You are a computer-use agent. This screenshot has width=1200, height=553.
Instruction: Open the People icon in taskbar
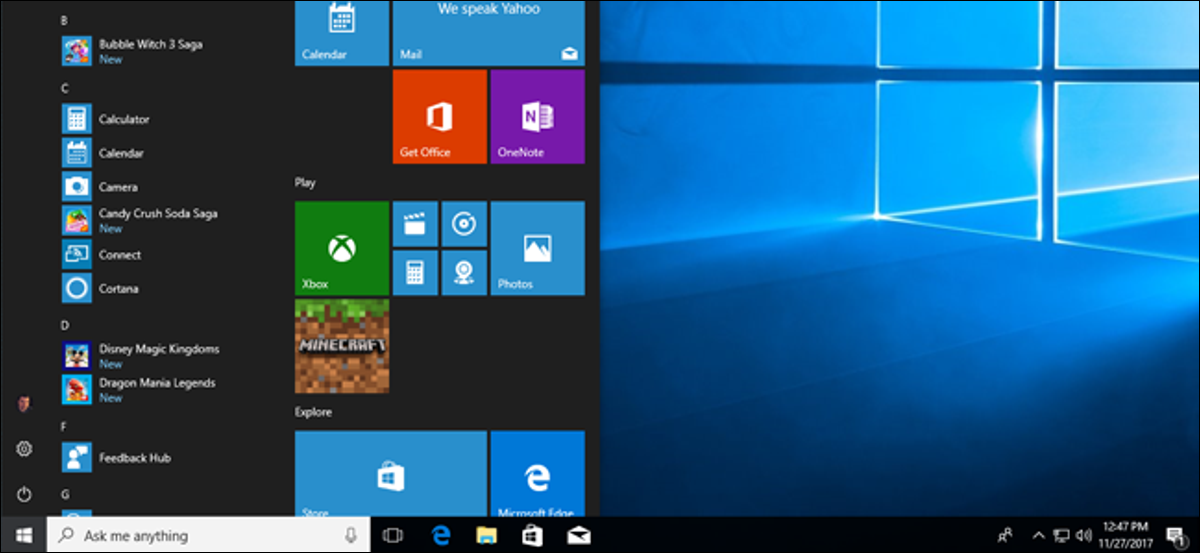click(x=1003, y=535)
